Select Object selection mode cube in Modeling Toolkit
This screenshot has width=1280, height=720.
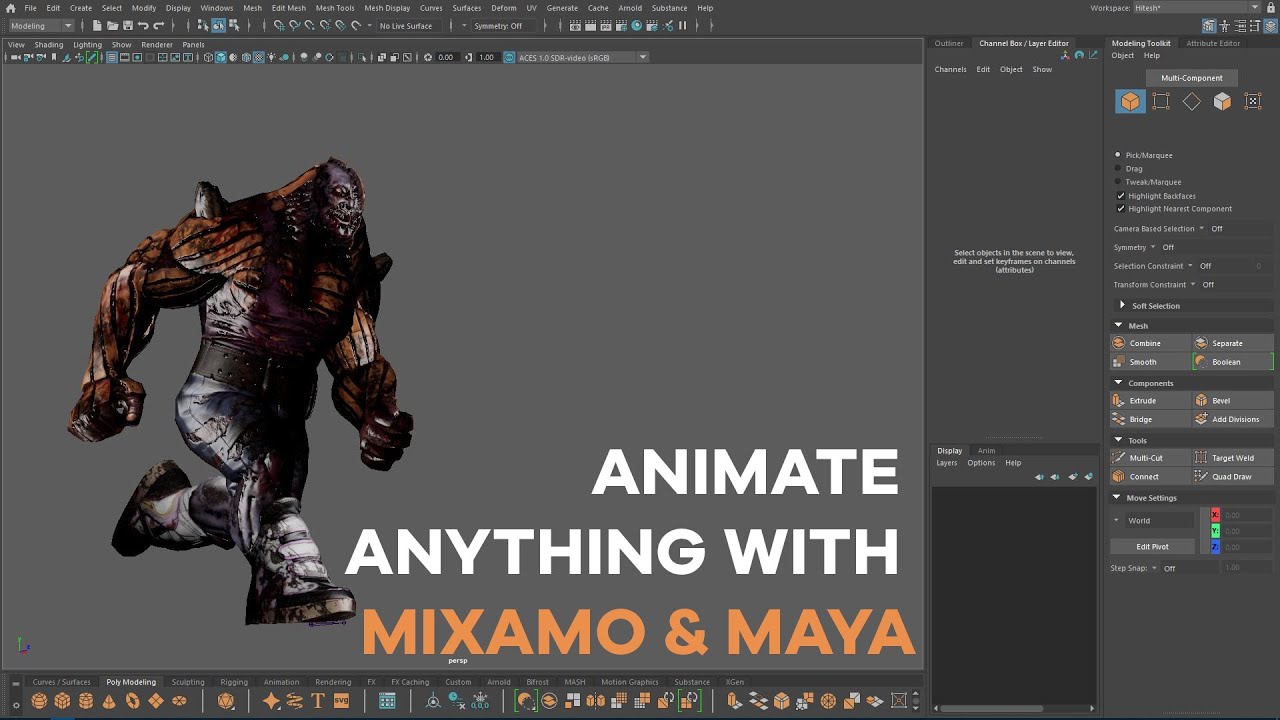1130,101
